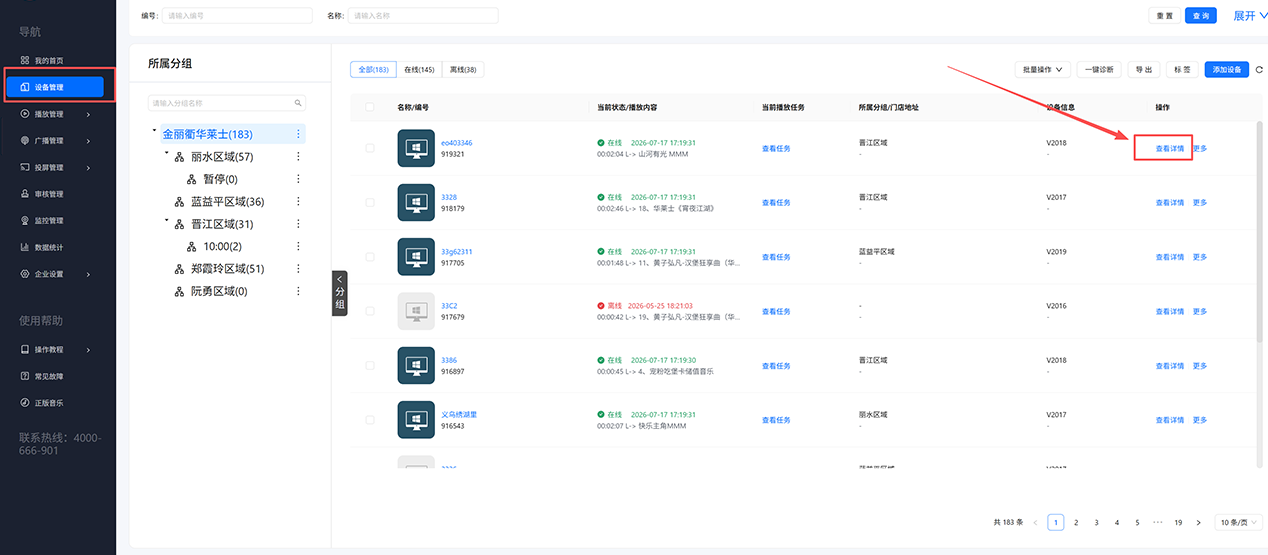This screenshot has width=1268, height=555.
Task: Expand the 投屏管理 menu
Action: [55, 167]
